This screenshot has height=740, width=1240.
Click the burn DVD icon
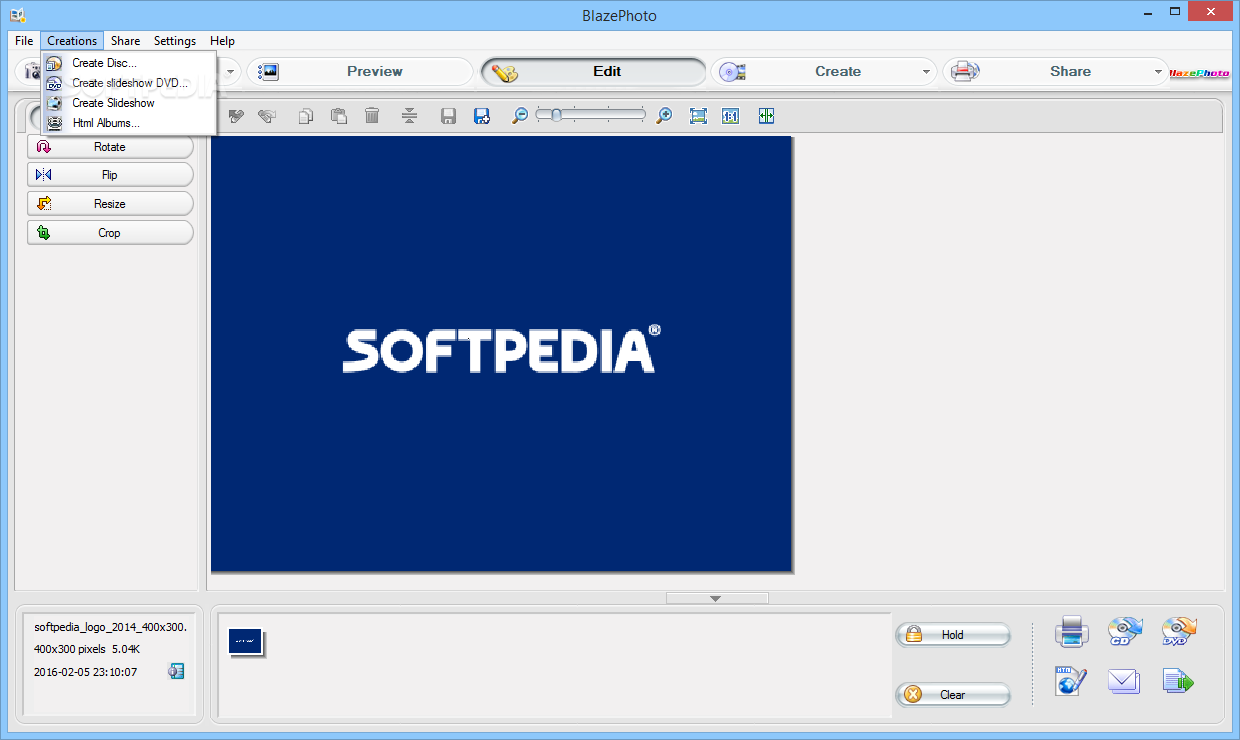coord(1179,631)
